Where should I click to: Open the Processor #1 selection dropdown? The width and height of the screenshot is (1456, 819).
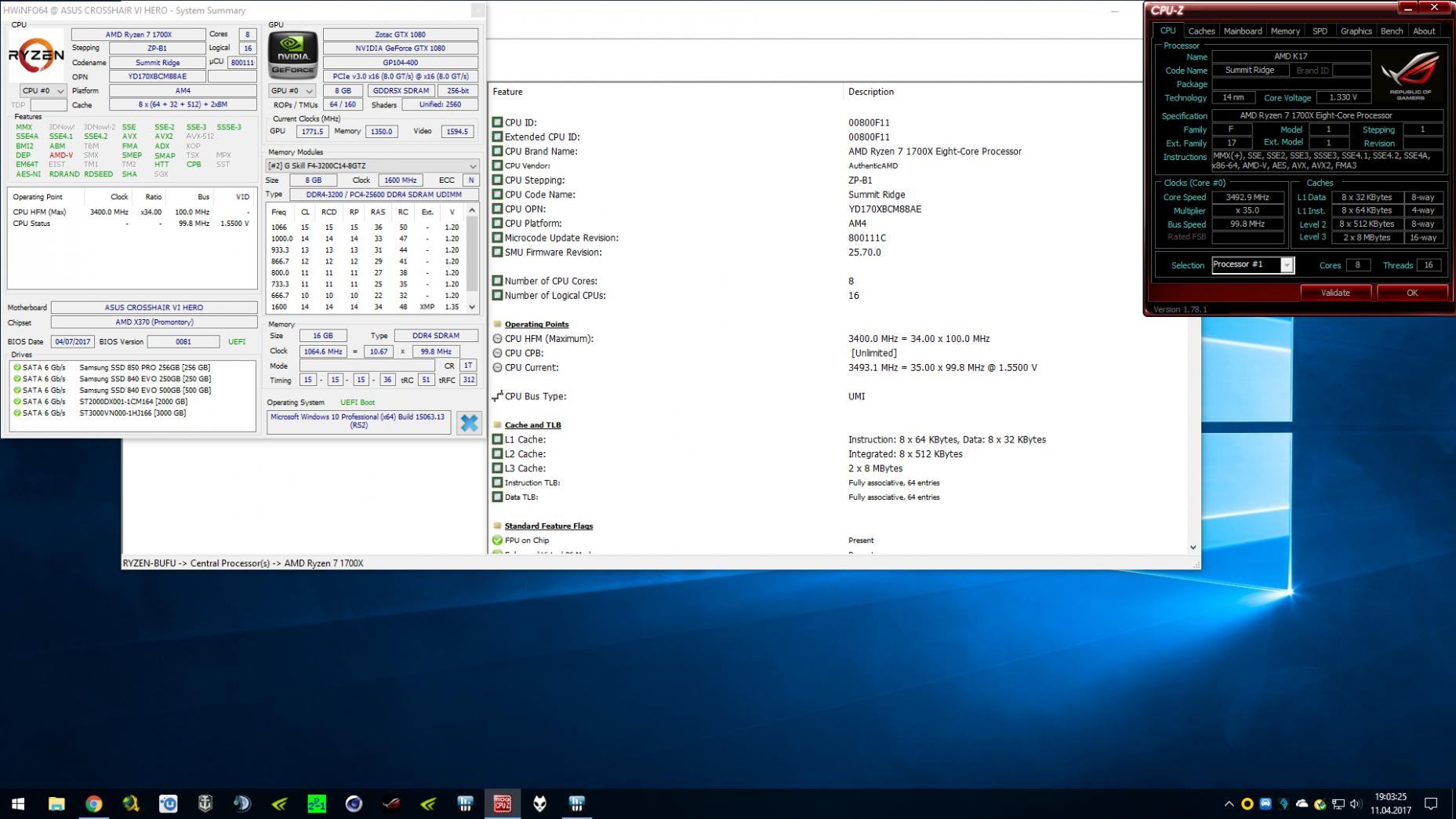[1252, 265]
